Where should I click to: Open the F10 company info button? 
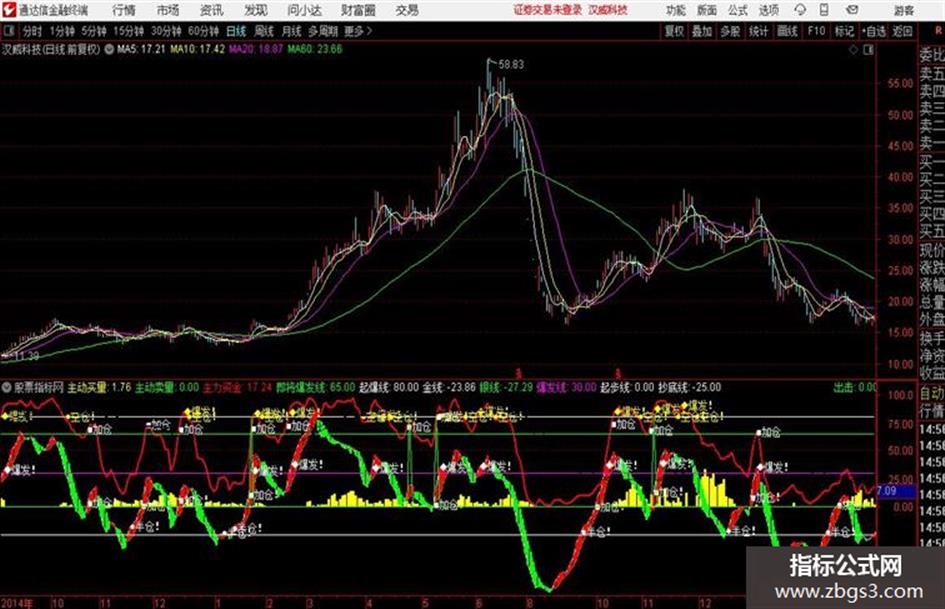coord(816,31)
